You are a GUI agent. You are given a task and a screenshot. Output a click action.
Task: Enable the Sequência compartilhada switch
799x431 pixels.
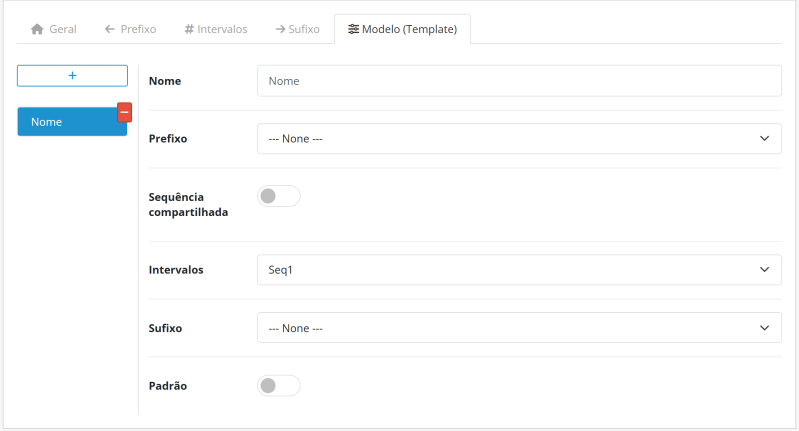pos(278,196)
